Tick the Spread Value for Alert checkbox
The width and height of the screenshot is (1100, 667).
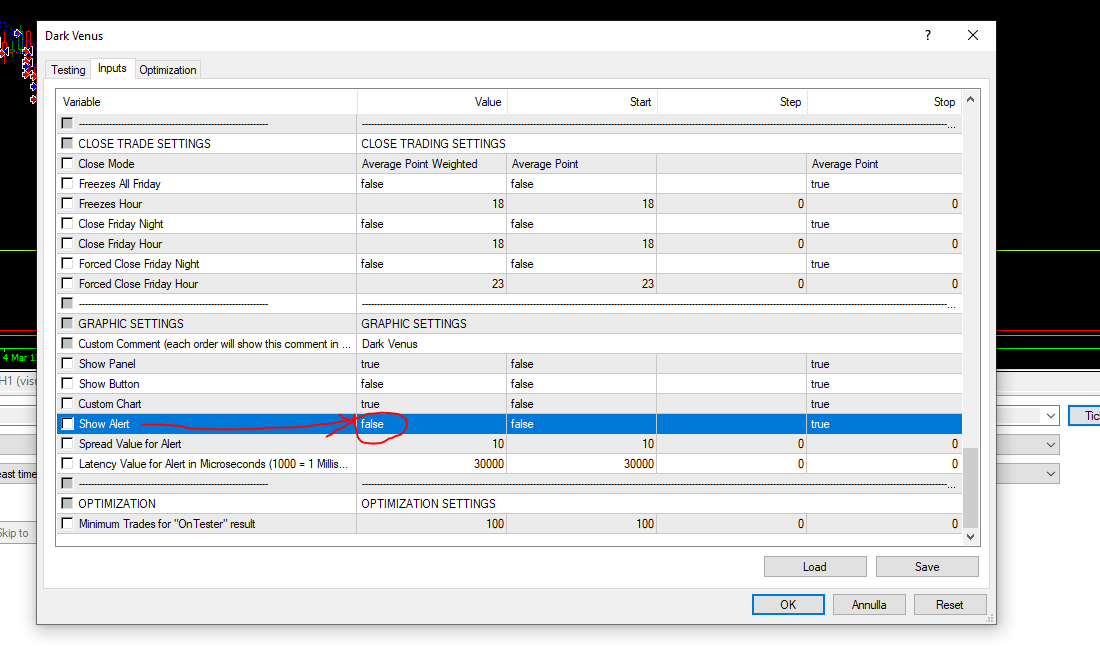tap(67, 443)
